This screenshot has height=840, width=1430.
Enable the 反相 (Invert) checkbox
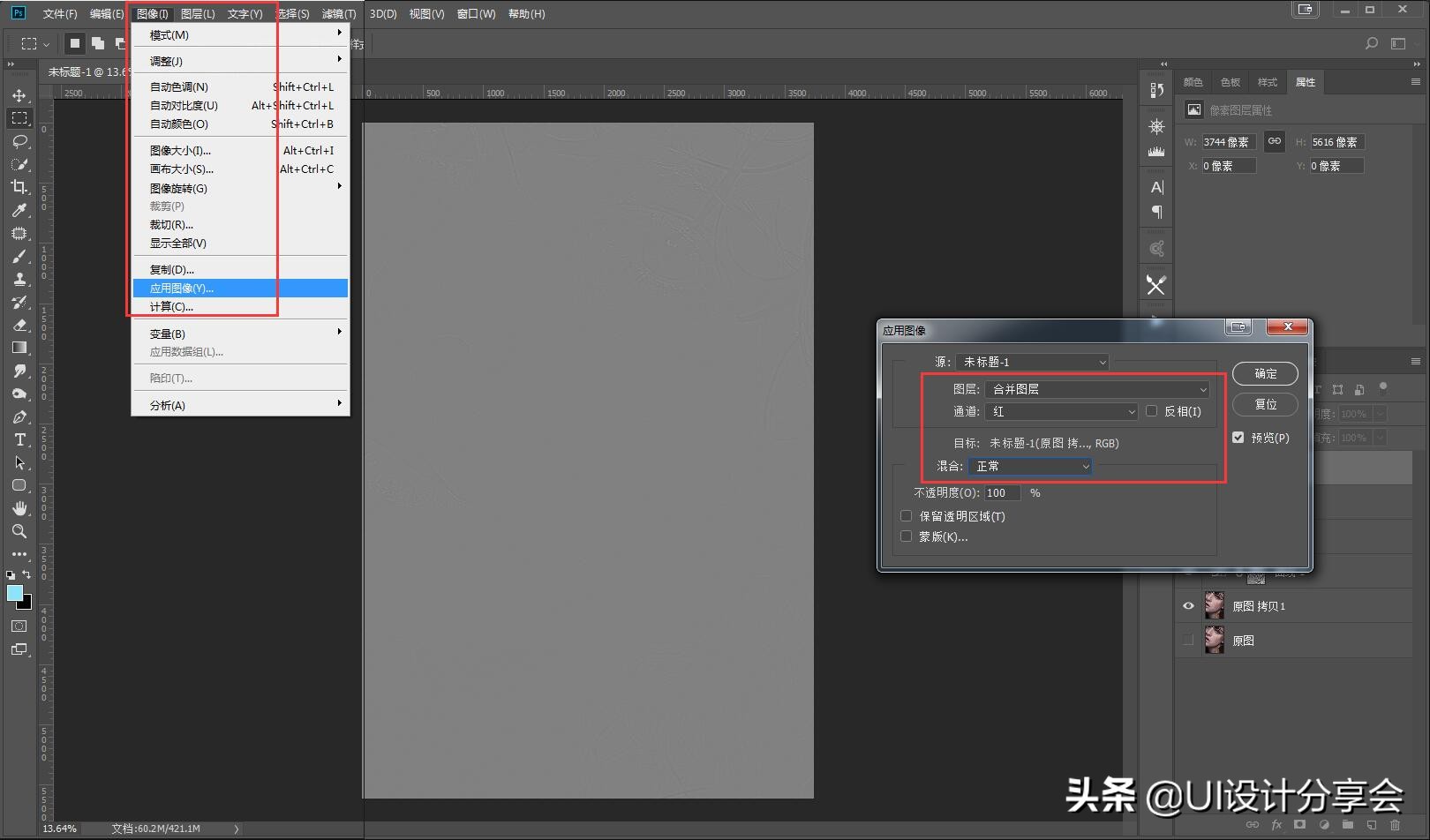point(1151,411)
